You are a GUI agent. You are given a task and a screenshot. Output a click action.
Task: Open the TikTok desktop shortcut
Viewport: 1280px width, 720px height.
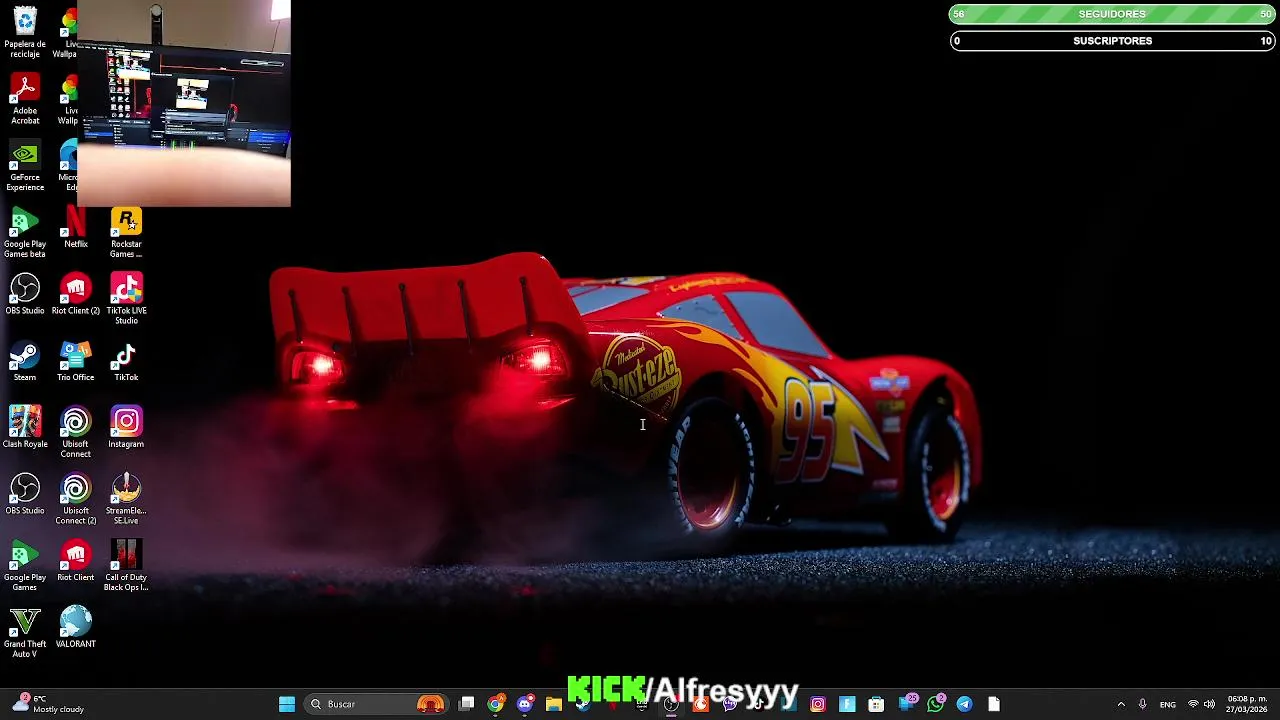[126, 361]
